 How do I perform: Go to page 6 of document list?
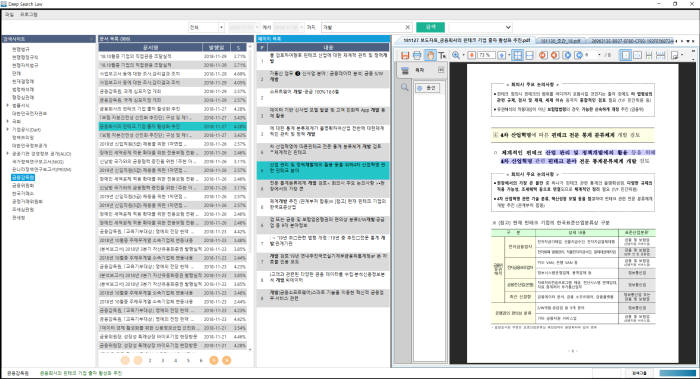pyautogui.click(x=201, y=360)
